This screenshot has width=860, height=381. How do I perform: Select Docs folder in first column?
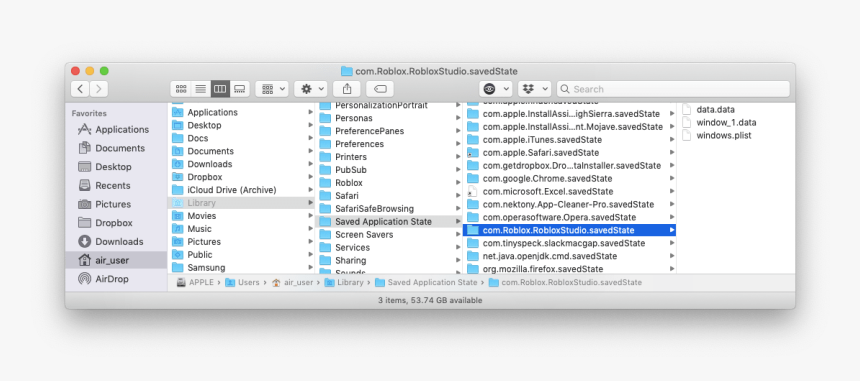241,138
